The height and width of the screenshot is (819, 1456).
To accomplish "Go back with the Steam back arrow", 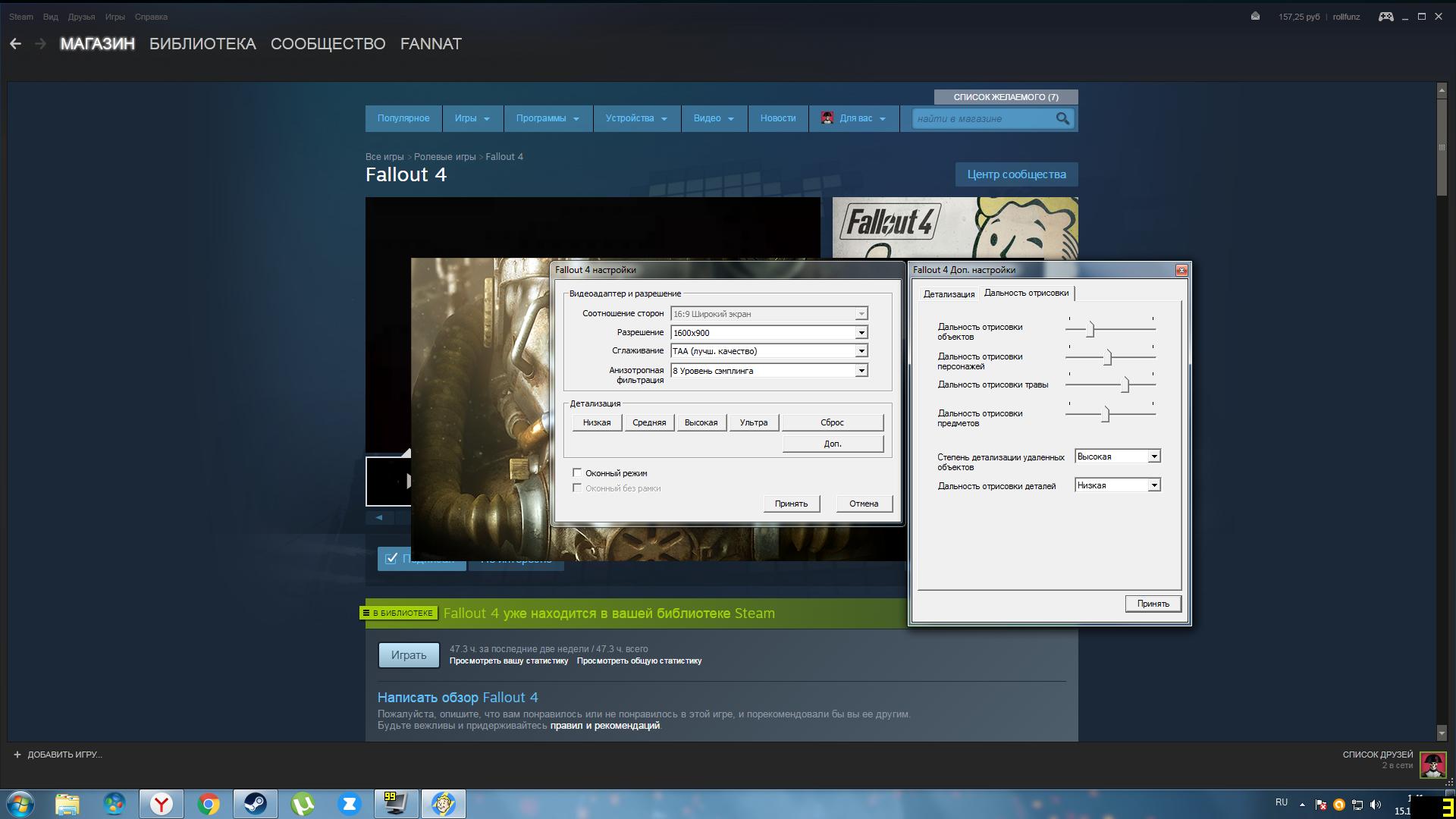I will tap(15, 44).
